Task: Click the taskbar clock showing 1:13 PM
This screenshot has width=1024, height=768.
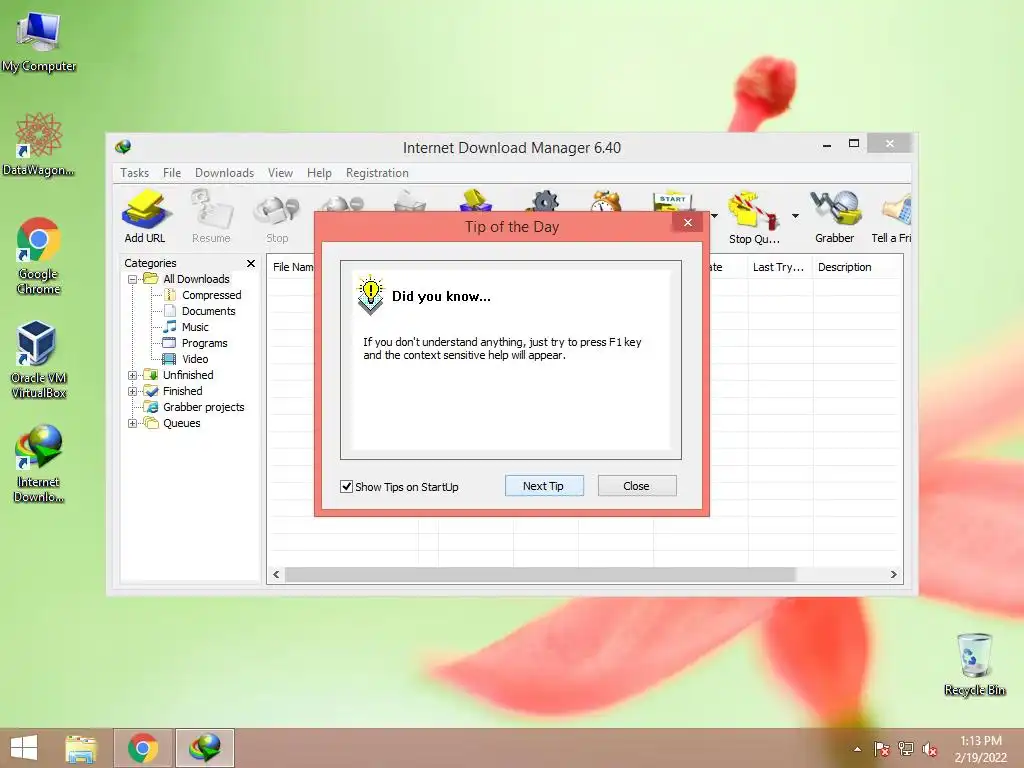Action: tap(980, 749)
